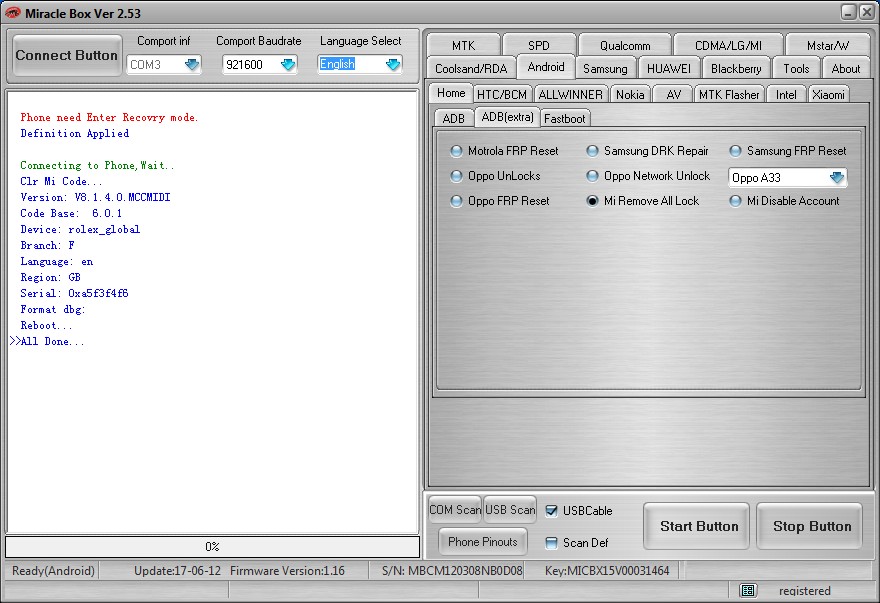Select the HTC/BCM sub-tab

[502, 95]
